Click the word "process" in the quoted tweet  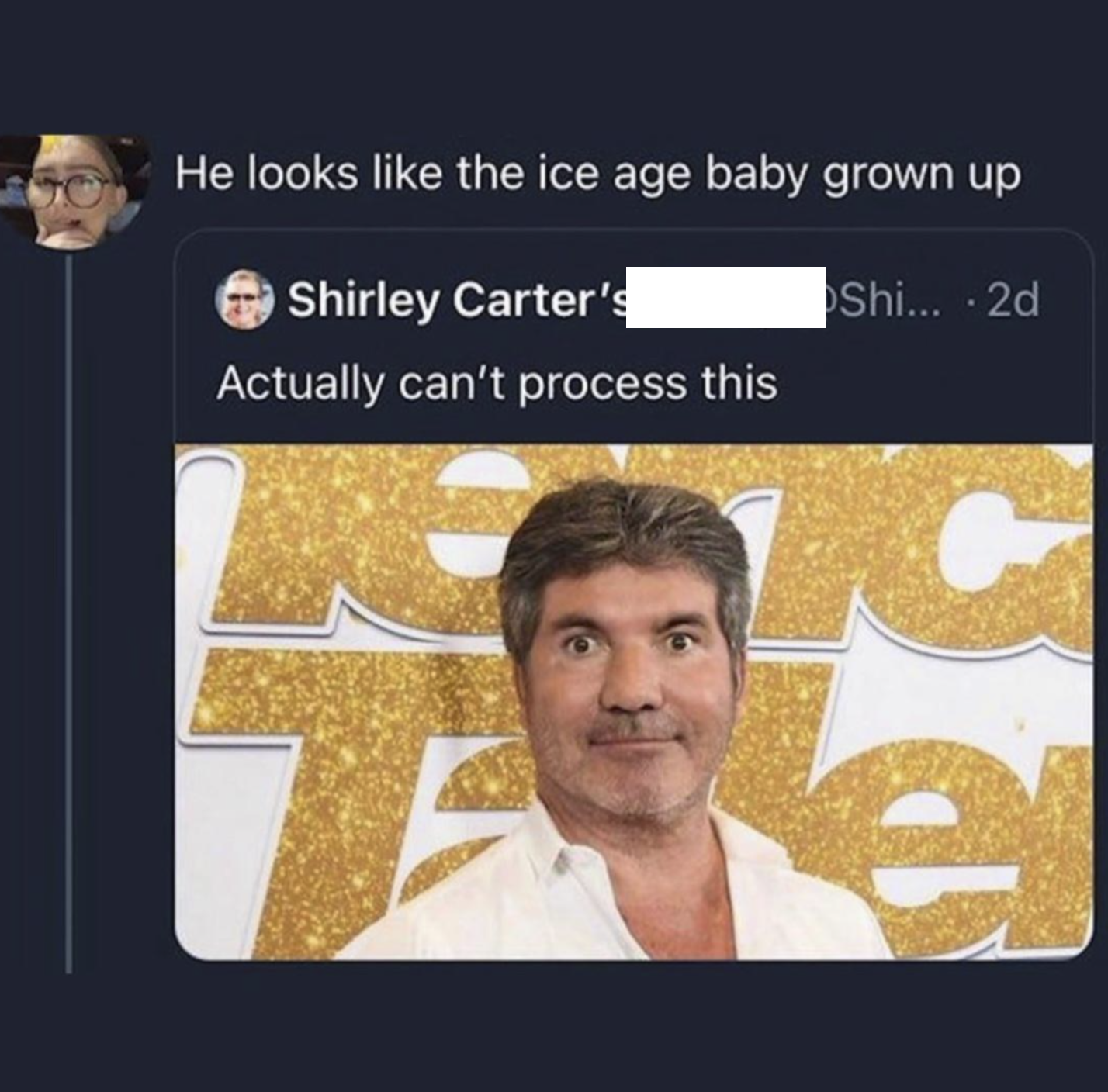pyautogui.click(x=602, y=385)
